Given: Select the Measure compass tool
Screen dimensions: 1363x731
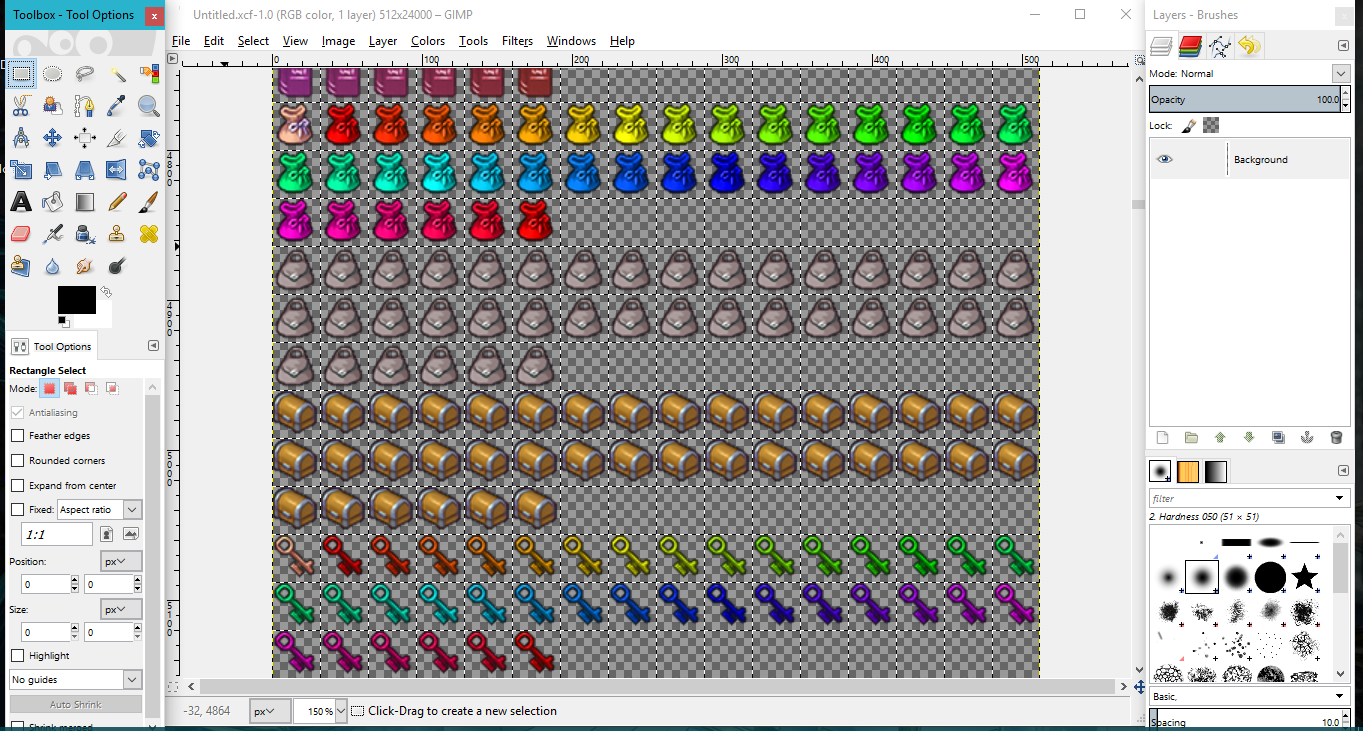Looking at the screenshot, I should [21, 137].
